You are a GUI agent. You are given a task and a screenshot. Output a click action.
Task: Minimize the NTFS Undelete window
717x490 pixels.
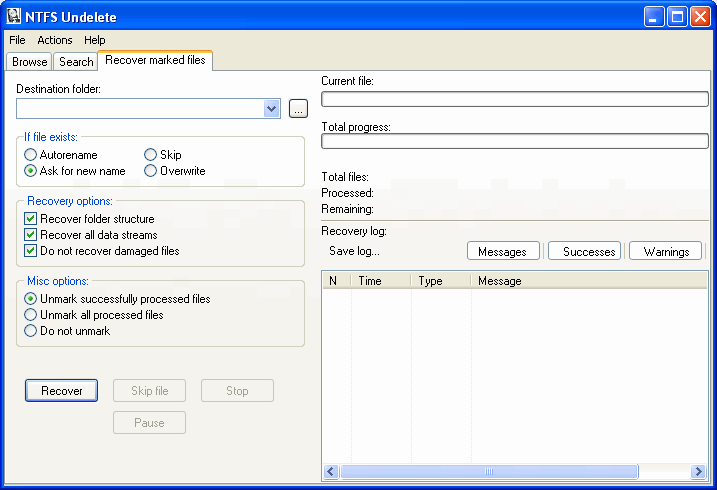click(654, 17)
